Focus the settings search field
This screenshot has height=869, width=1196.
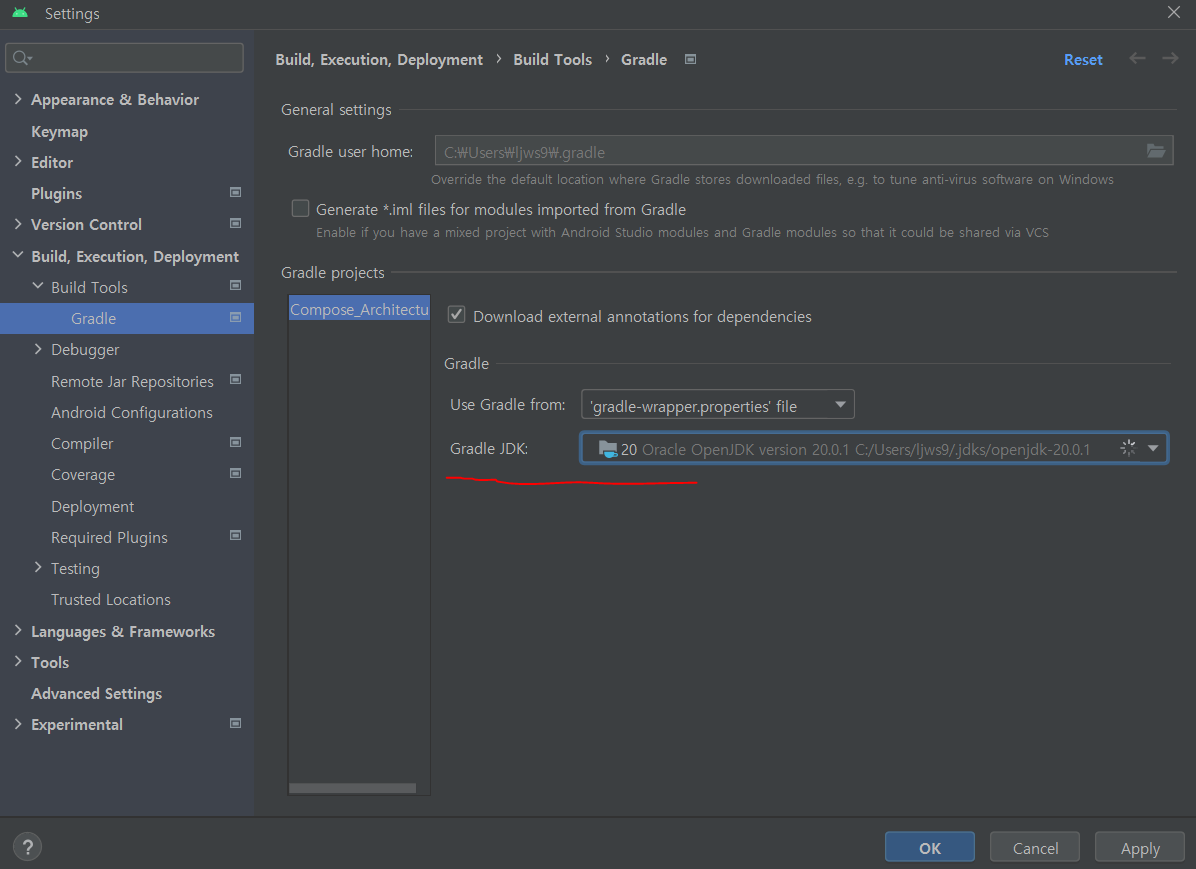tap(124, 58)
